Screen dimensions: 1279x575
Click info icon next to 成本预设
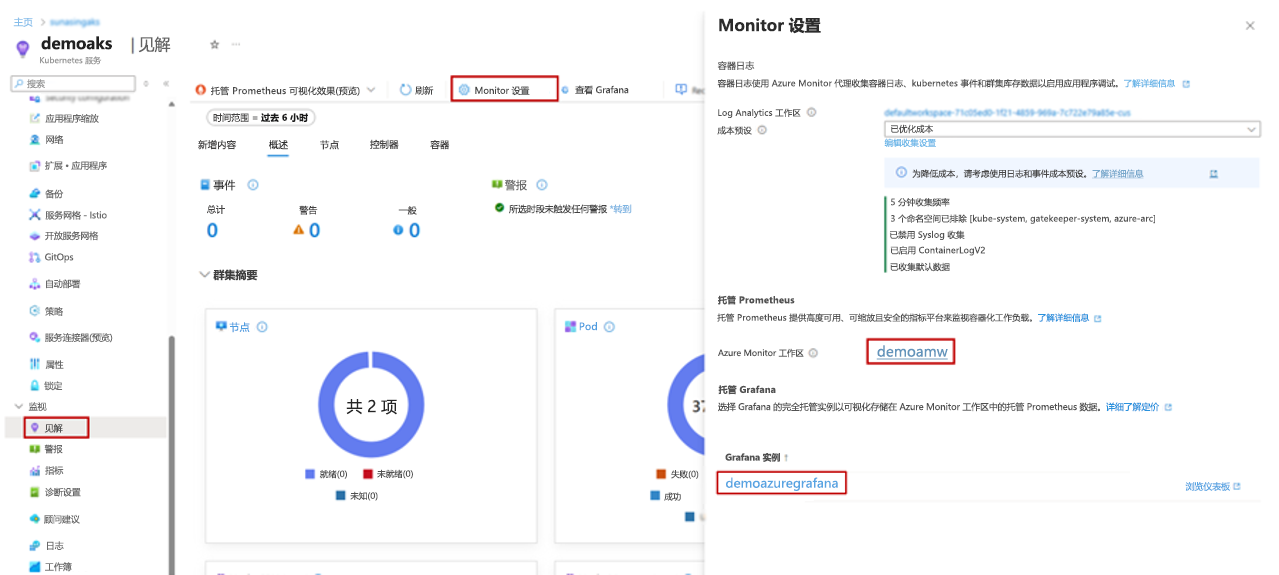pyautogui.click(x=762, y=129)
